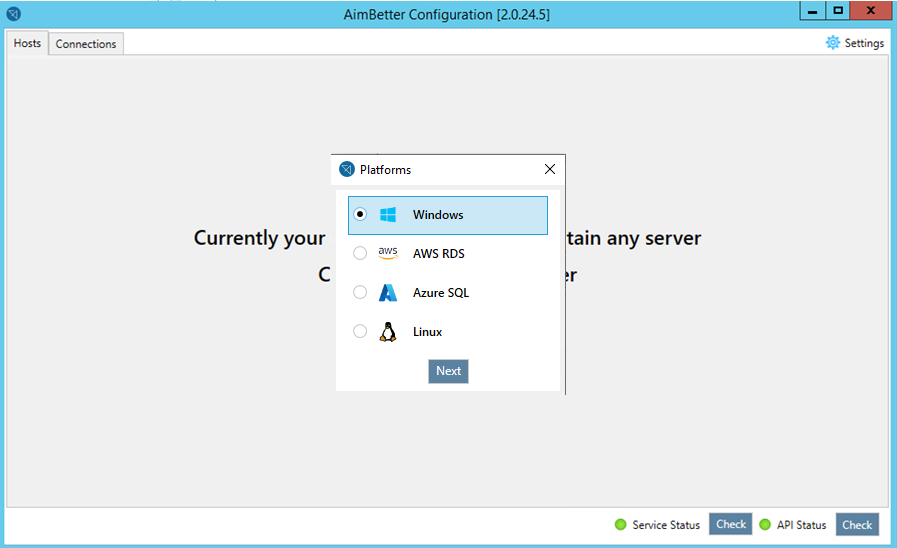Click the AWS logo icon
This screenshot has width=897, height=548.
click(388, 253)
